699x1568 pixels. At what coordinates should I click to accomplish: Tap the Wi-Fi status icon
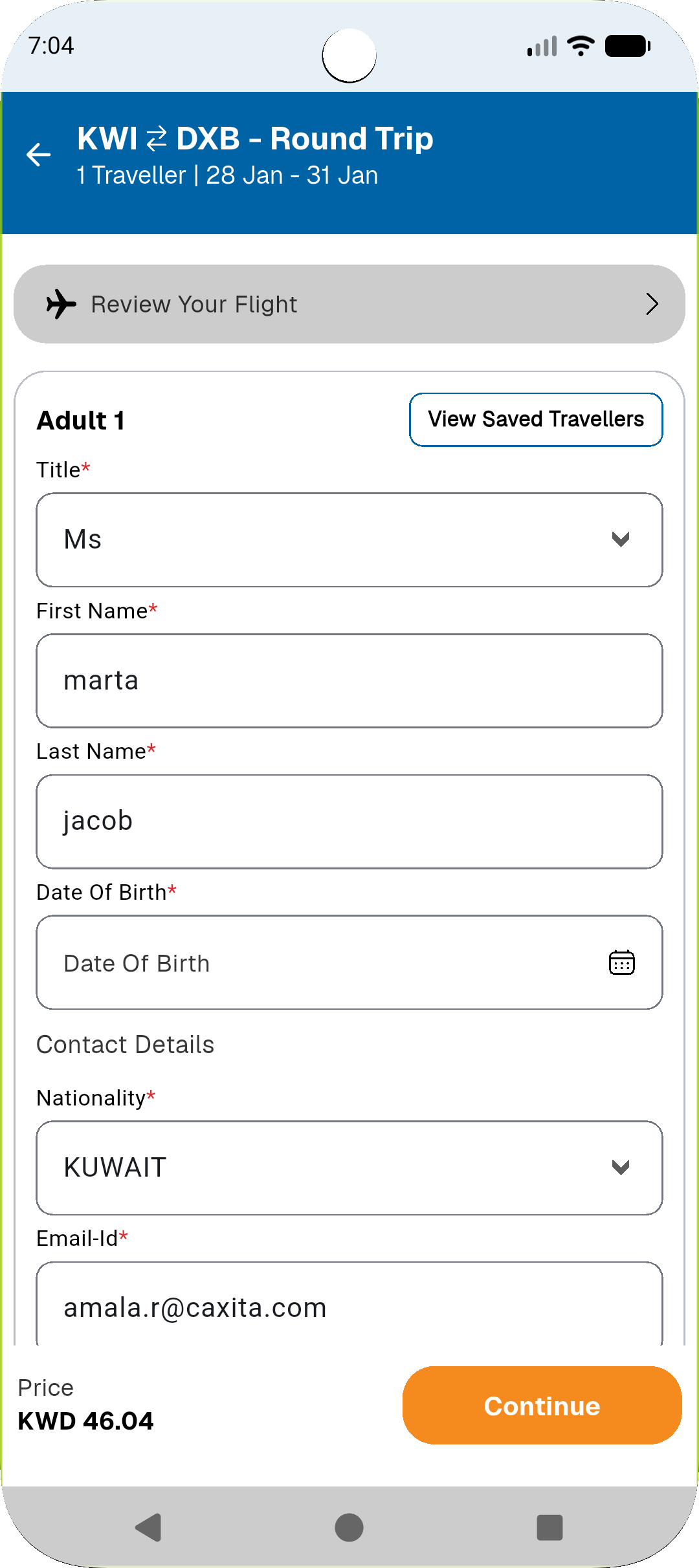[x=581, y=46]
